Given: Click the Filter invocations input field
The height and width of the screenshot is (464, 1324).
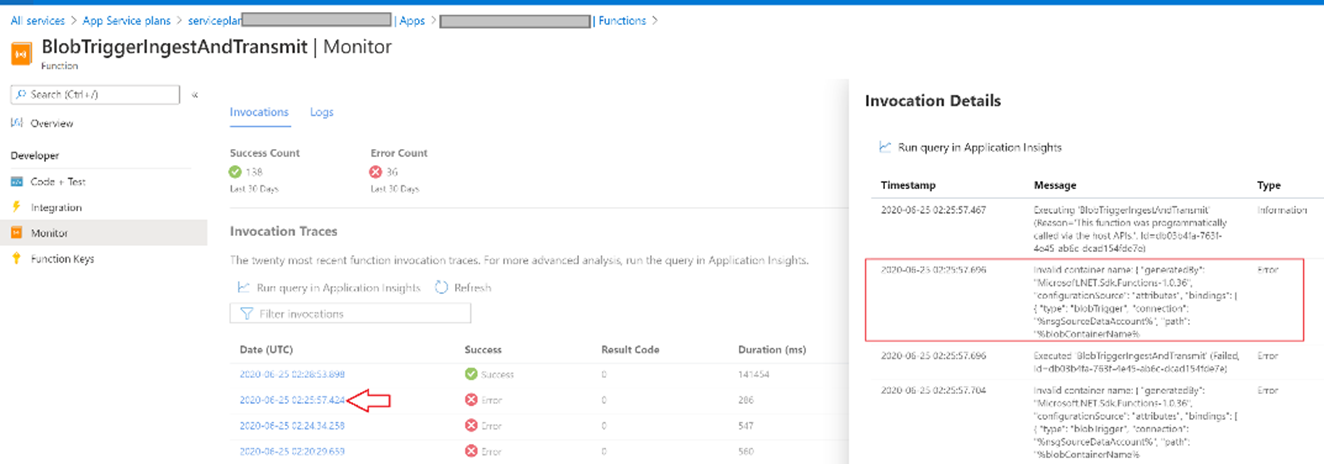Looking at the screenshot, I should pyautogui.click(x=350, y=314).
